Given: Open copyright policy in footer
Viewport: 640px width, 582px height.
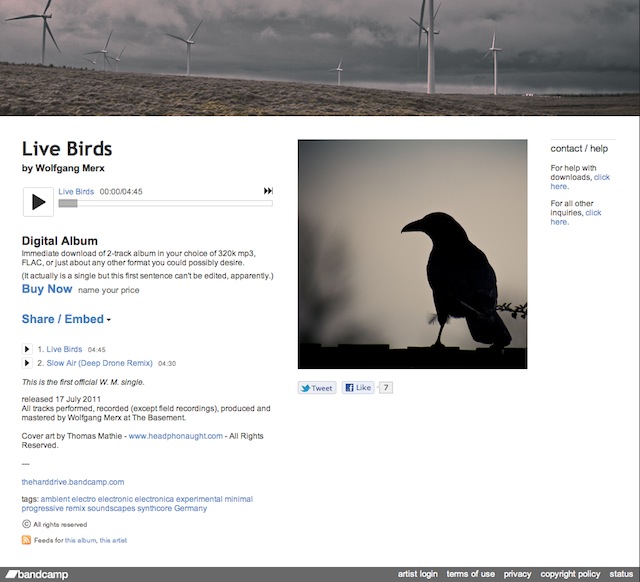Looking at the screenshot, I should [570, 574].
